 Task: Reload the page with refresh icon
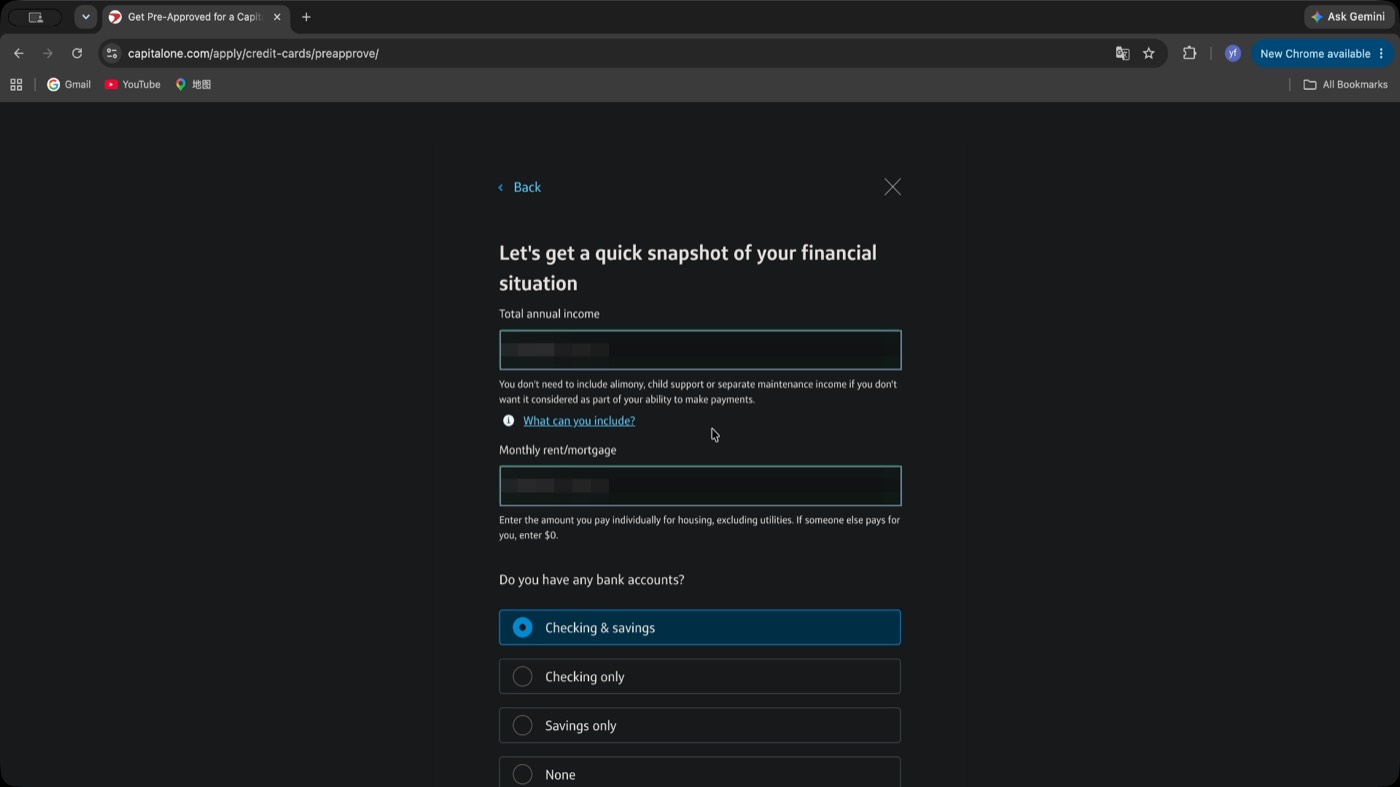point(77,53)
